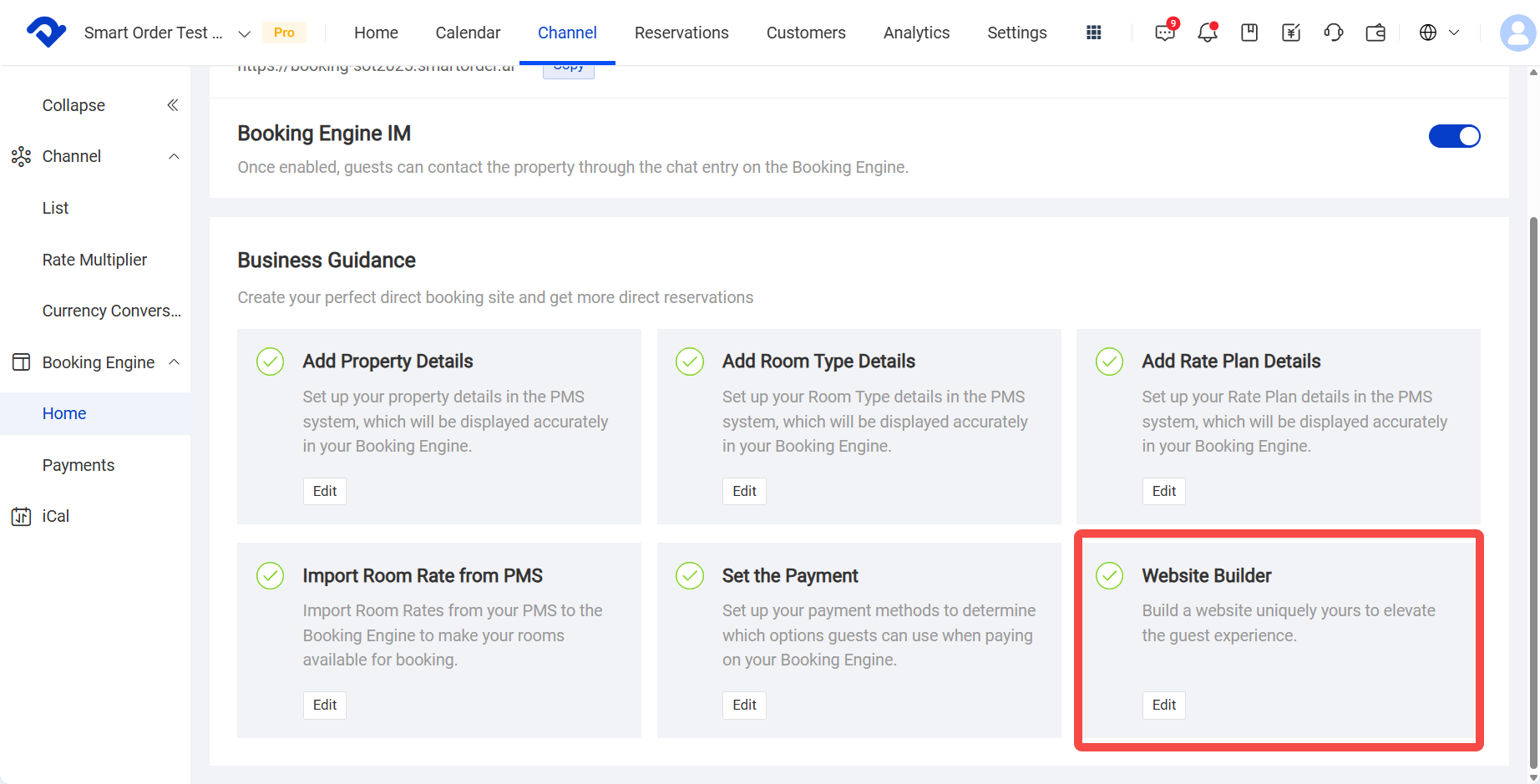Open the Analytics tab
This screenshot has height=784, width=1540.
pos(916,33)
